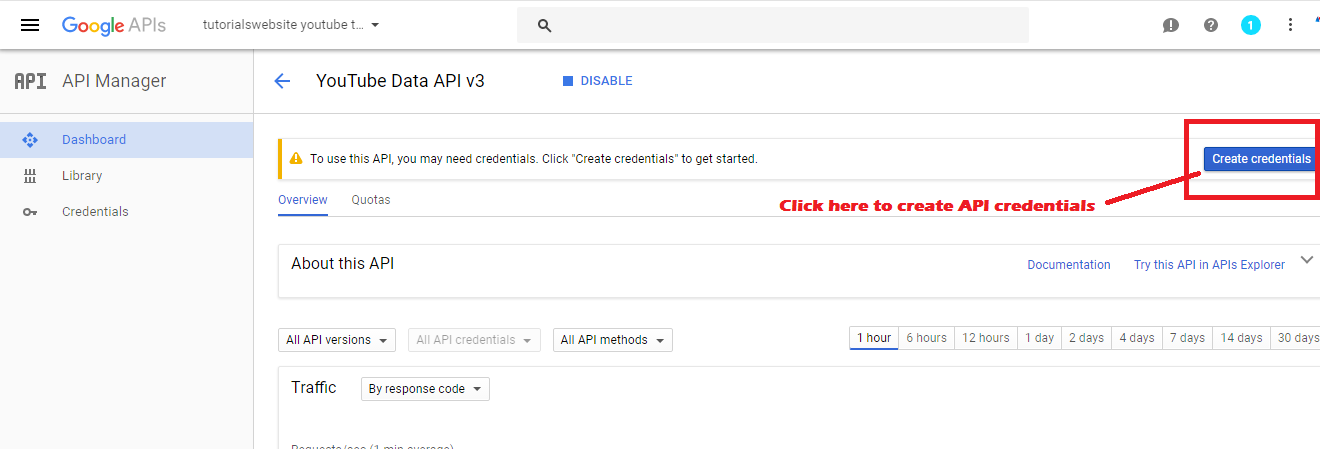Open notifications badge showing 1
The image size is (1320, 449).
(1251, 25)
